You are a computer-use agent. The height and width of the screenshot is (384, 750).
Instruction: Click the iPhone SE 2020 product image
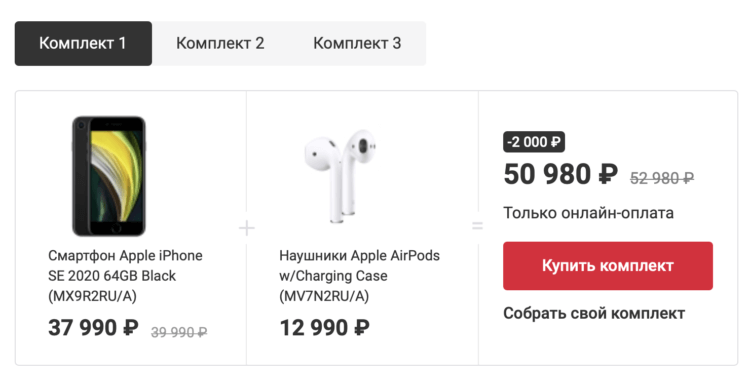(109, 176)
